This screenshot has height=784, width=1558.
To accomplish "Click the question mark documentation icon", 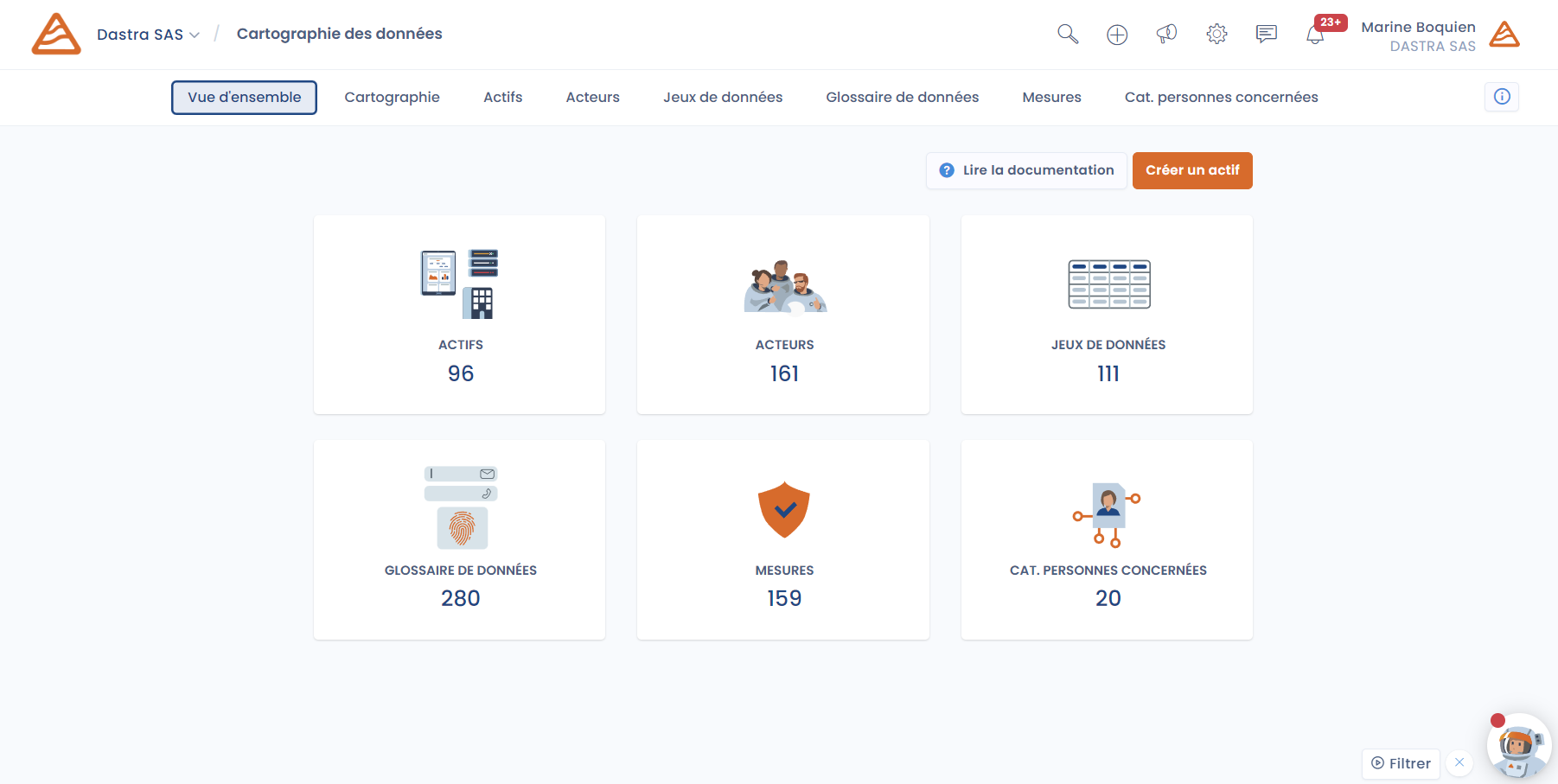I will coord(947,170).
